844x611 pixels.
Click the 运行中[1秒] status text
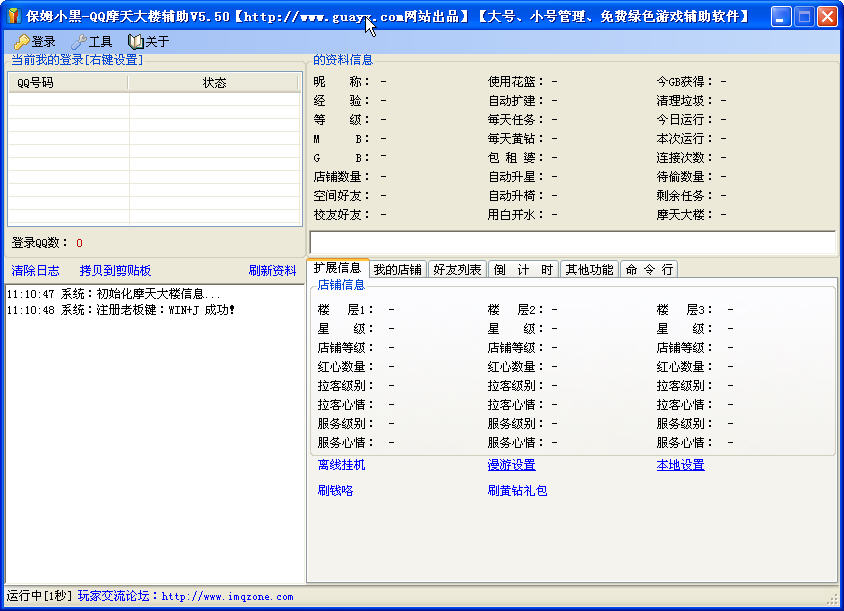[x=39, y=596]
